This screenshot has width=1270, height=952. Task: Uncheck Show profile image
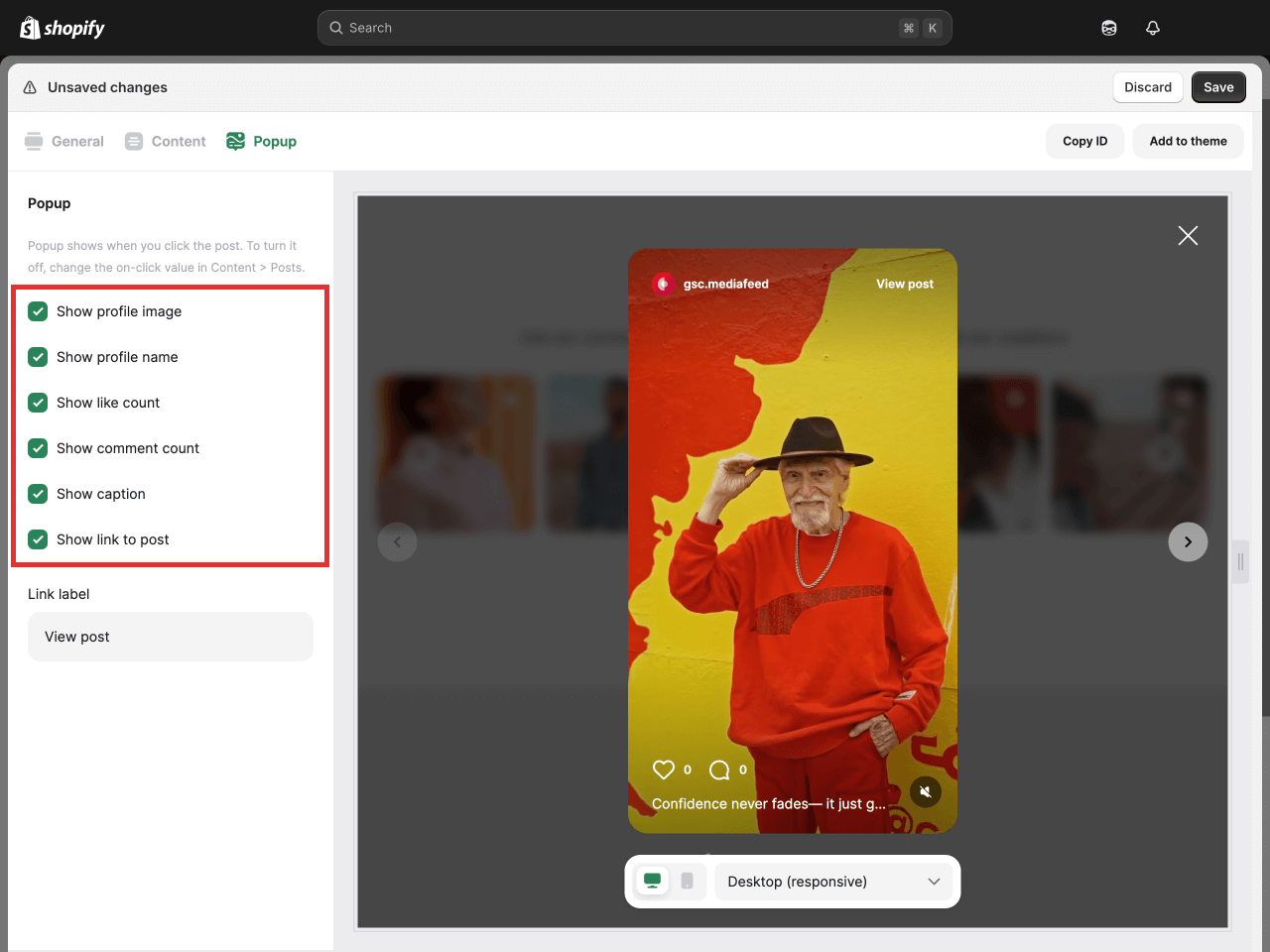pos(38,311)
